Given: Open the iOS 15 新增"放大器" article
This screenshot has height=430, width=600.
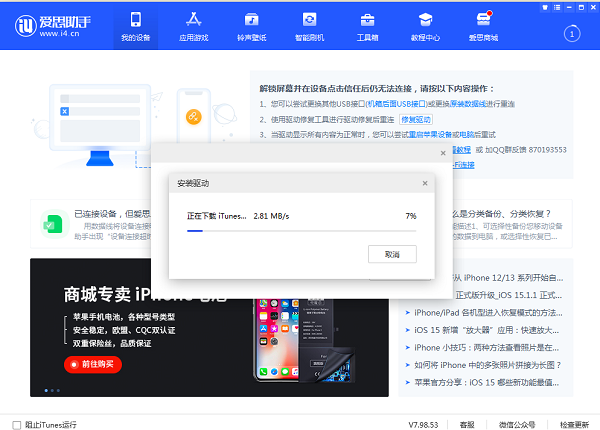Looking at the screenshot, I should click(487, 329).
